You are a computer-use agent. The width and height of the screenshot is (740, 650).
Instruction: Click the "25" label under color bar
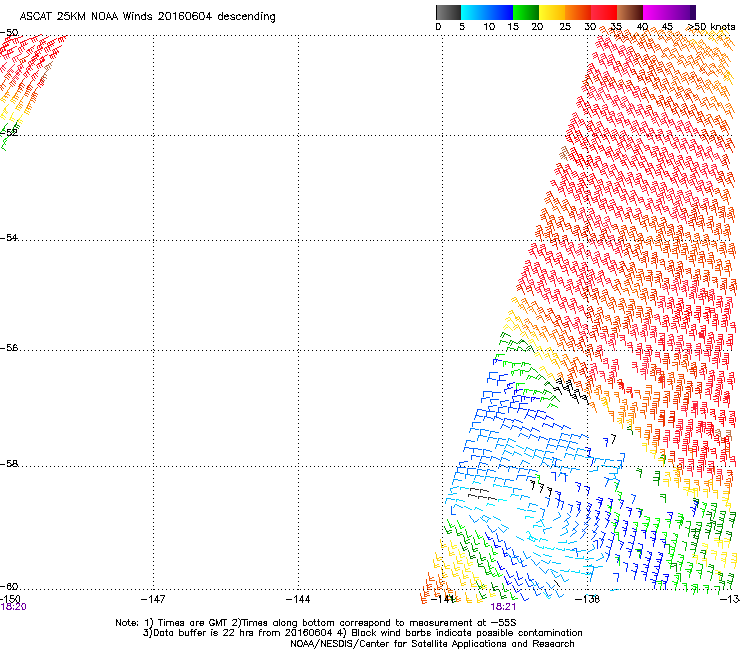click(x=565, y=27)
